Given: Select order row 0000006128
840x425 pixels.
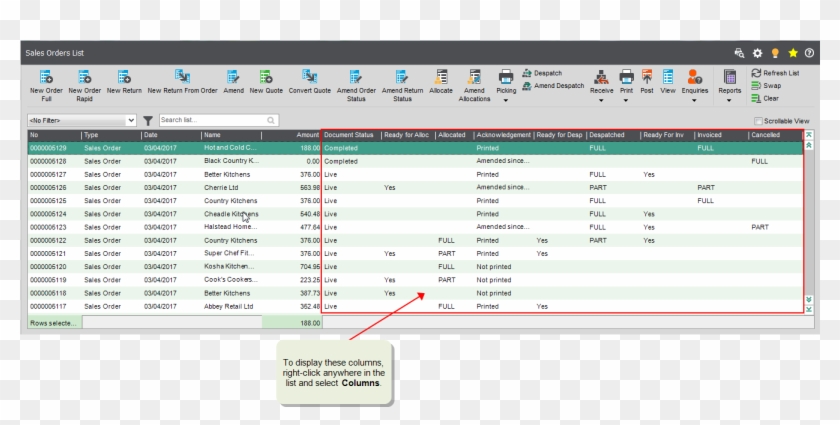Looking at the screenshot, I should pyautogui.click(x=415, y=161).
